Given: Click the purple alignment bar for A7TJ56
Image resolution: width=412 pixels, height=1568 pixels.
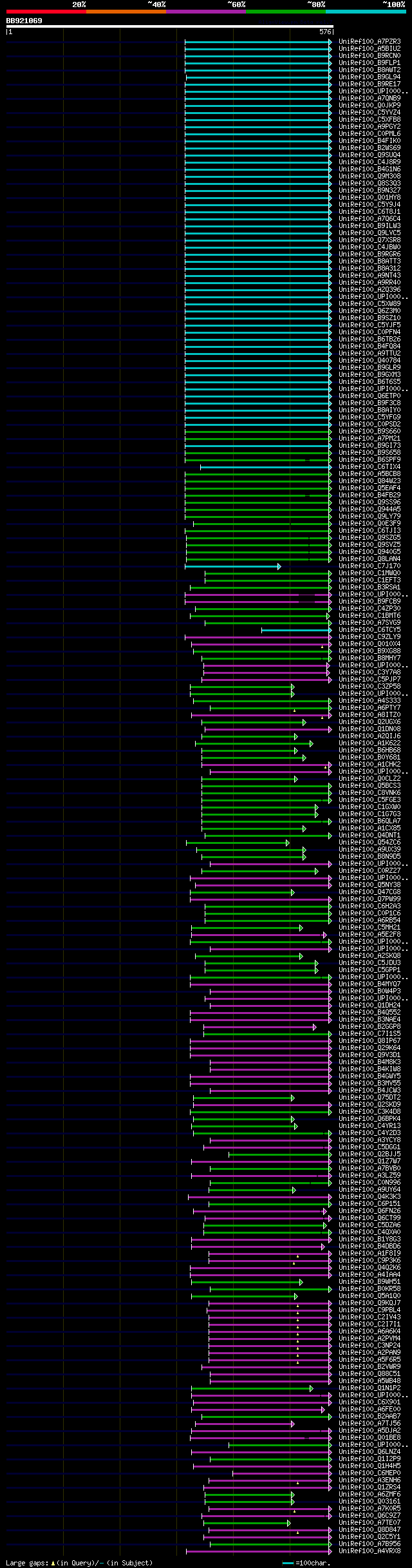Looking at the screenshot, I should (243, 1424).
